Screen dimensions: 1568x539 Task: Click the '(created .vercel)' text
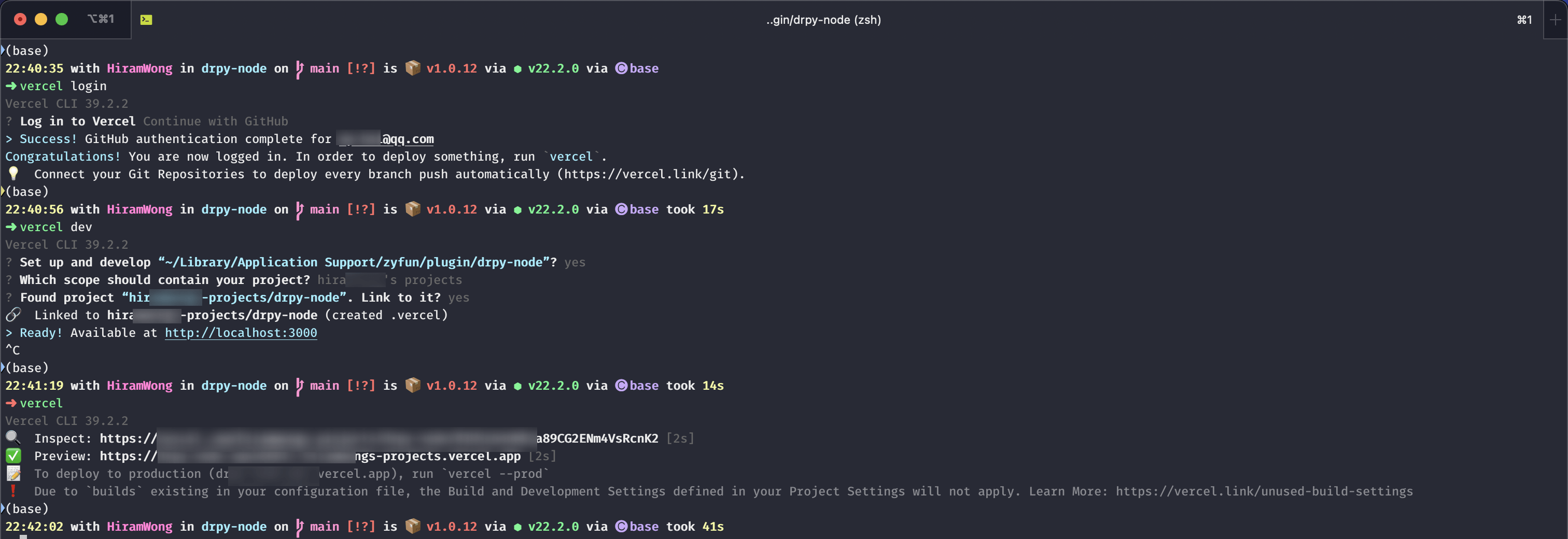click(x=386, y=315)
